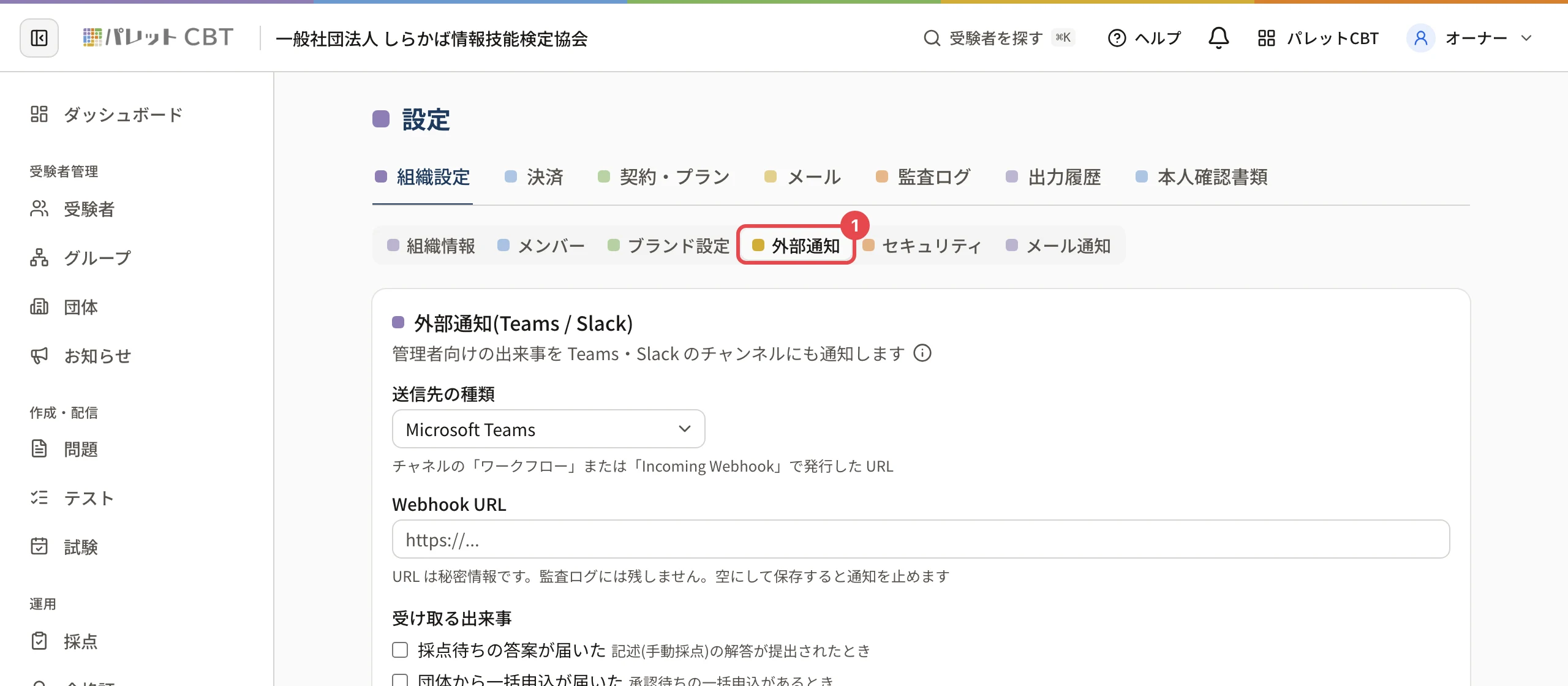This screenshot has height=686, width=1568.
Task: Open 試験 in the sidebar
Action: click(64, 547)
